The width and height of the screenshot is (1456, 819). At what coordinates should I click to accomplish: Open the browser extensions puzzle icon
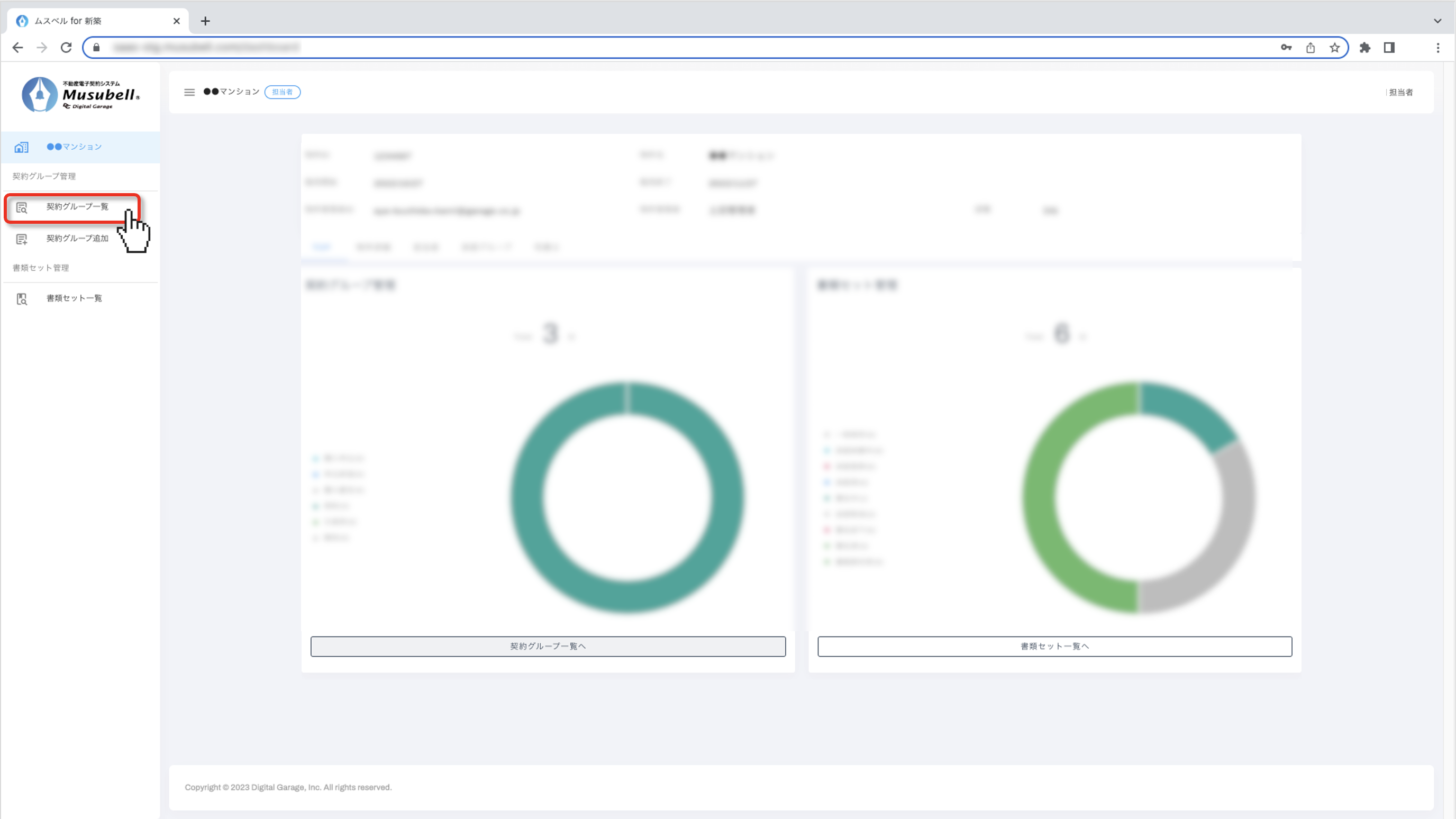(x=1364, y=48)
